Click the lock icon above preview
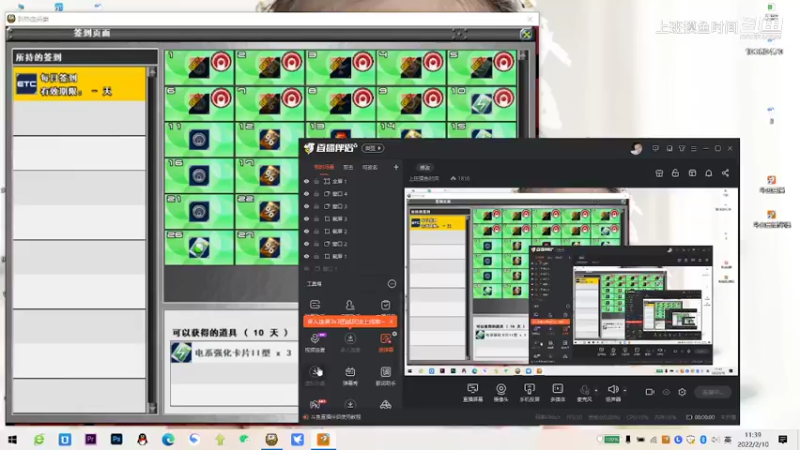800x450 pixels. tap(675, 173)
